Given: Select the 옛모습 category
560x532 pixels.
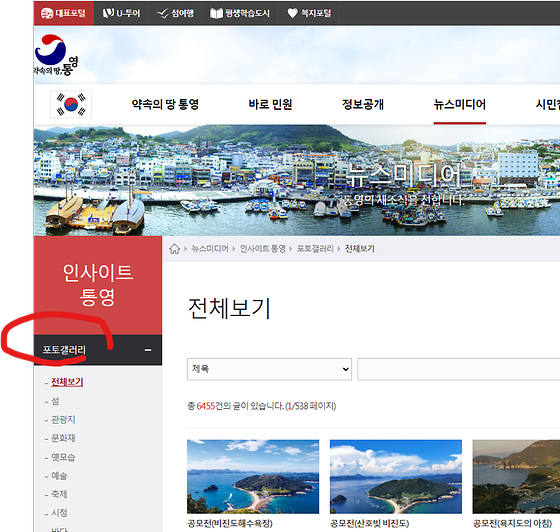Looking at the screenshot, I should pos(63,457).
